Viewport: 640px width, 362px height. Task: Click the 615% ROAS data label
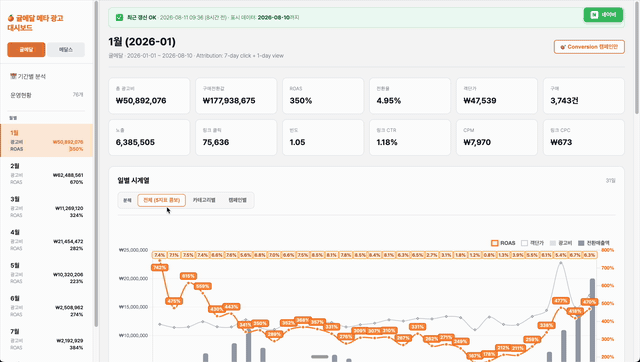coord(188,276)
